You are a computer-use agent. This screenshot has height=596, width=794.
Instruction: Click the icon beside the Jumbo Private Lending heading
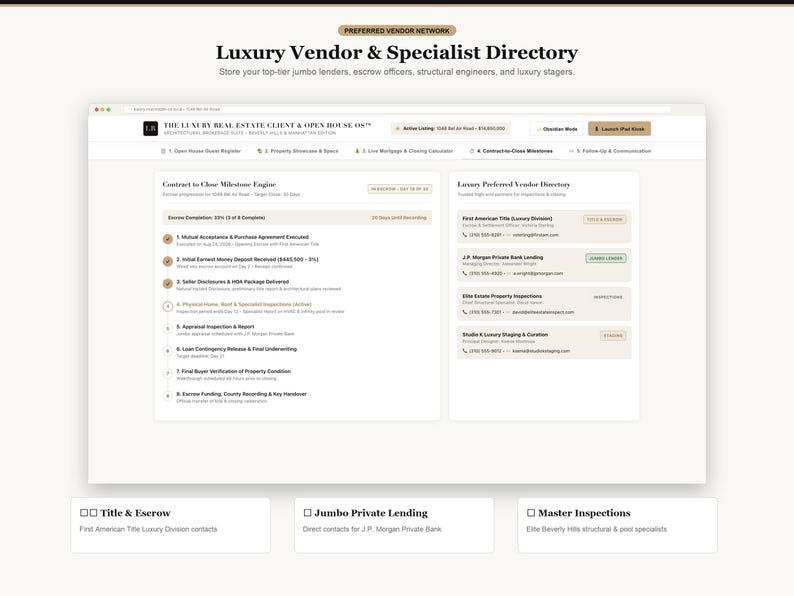pyautogui.click(x=307, y=513)
